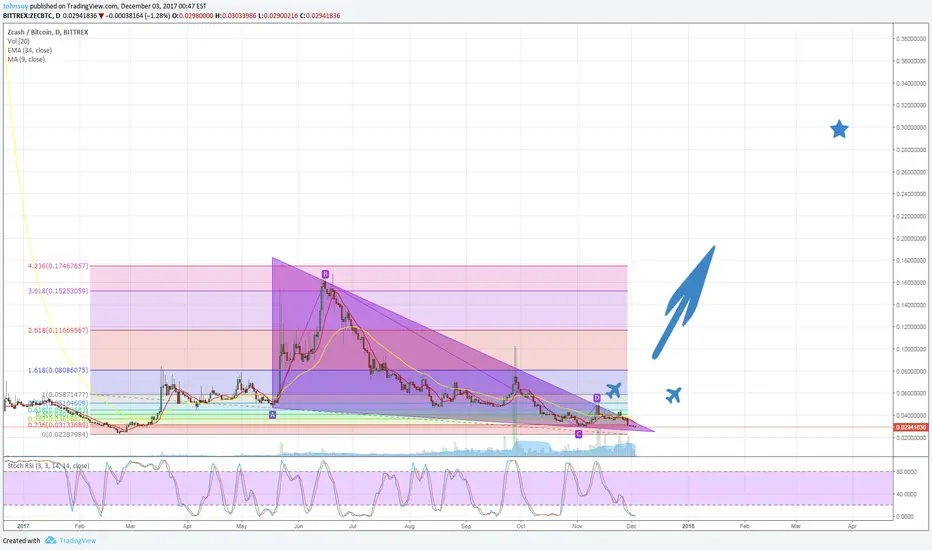The image size is (932, 550).
Task: Click the BITTREX:ZECBTC, D symbol header
Action: pos(31,15)
